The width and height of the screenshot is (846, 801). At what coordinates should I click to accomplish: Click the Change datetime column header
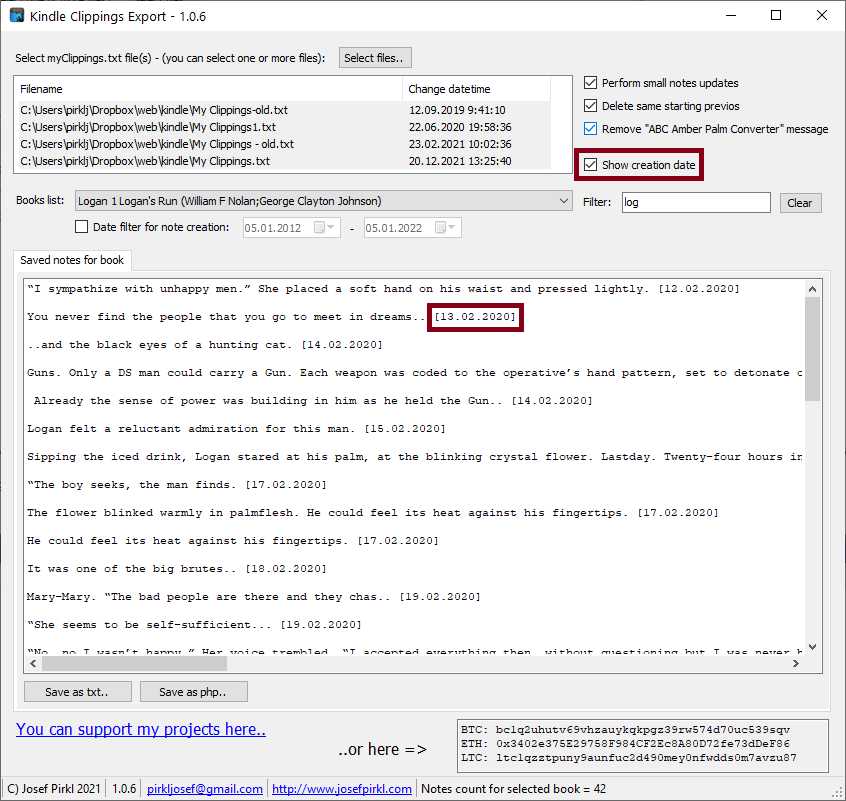point(476,89)
